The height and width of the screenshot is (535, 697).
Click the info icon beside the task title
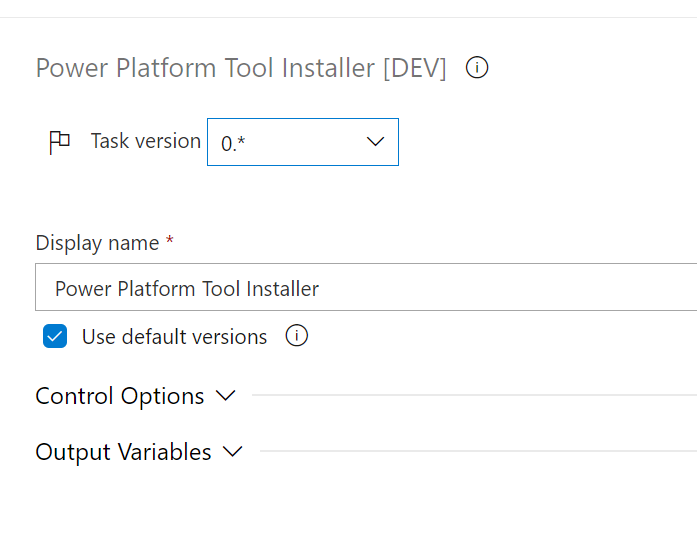(x=477, y=68)
